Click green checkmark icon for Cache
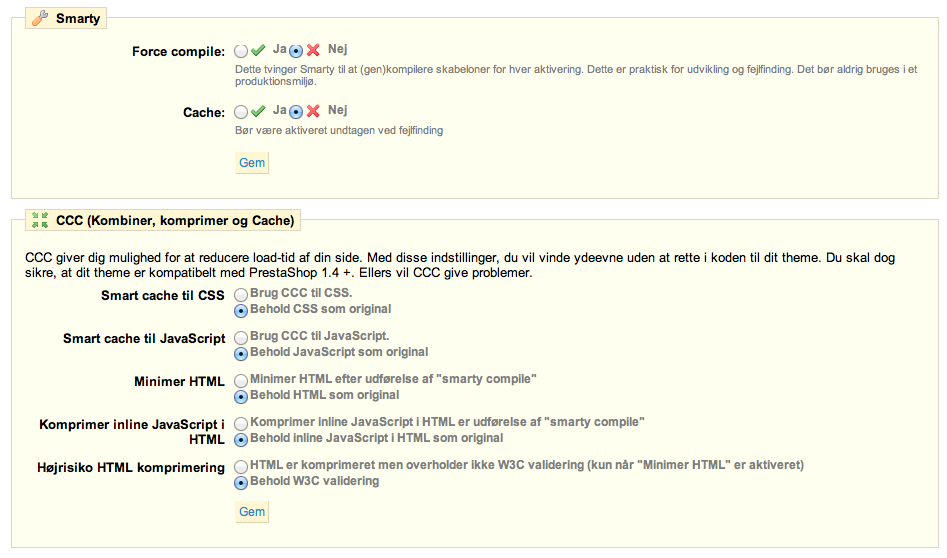This screenshot has height=558, width=947. point(258,111)
